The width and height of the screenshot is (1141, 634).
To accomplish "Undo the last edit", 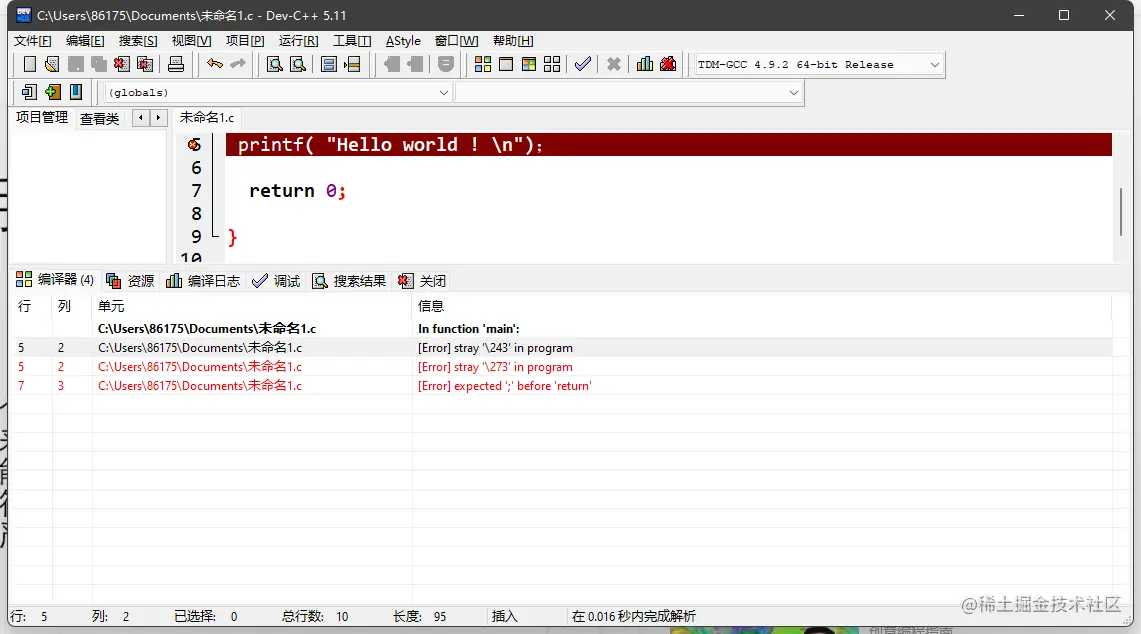I will coord(215,64).
